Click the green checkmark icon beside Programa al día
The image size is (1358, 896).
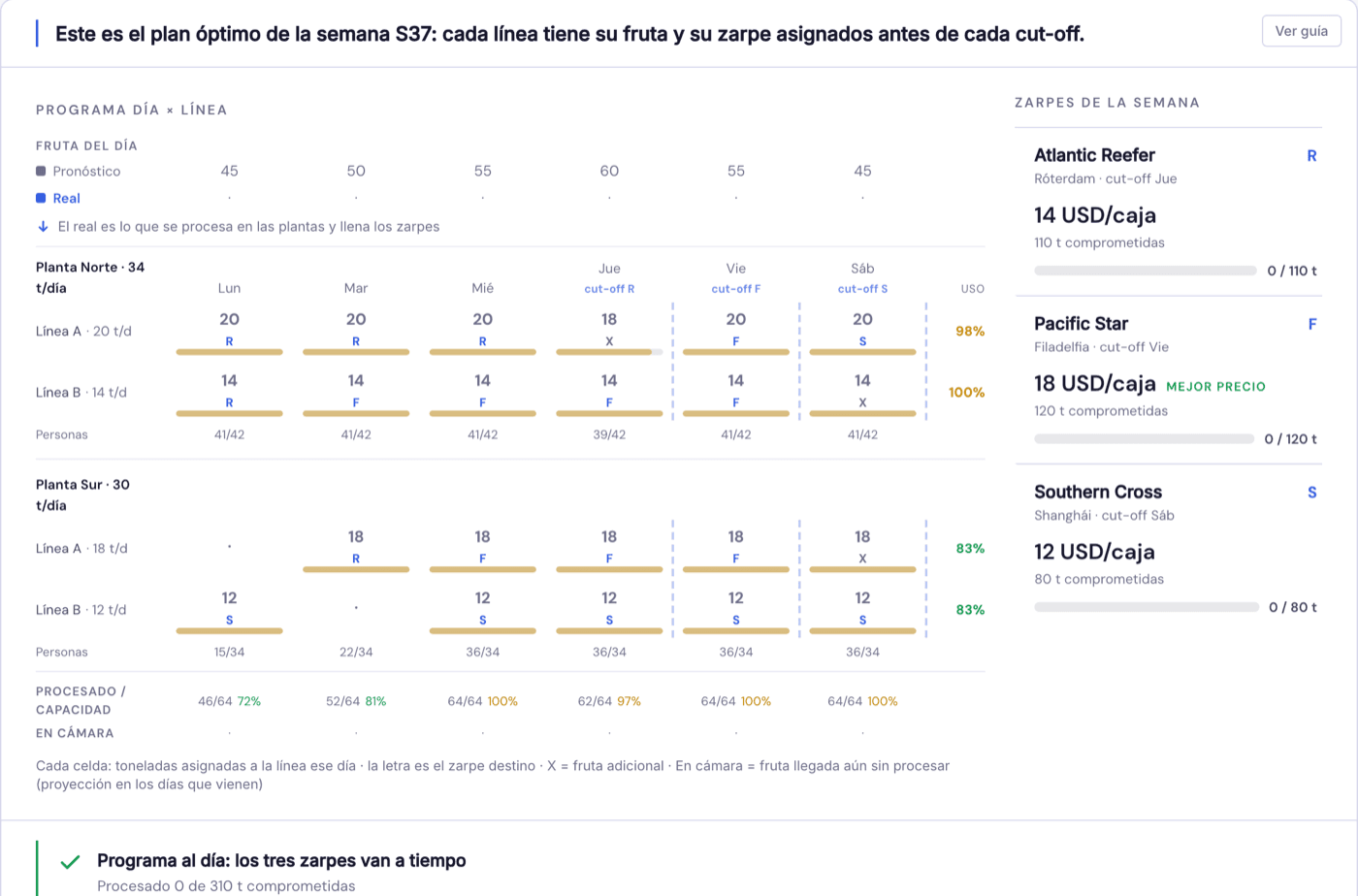pyautogui.click(x=70, y=861)
